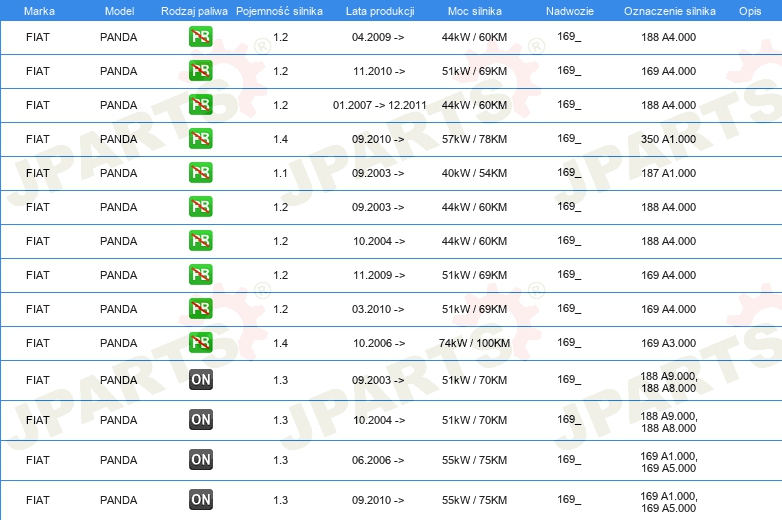Click the Rodzaj paliwa column header

tap(194, 11)
